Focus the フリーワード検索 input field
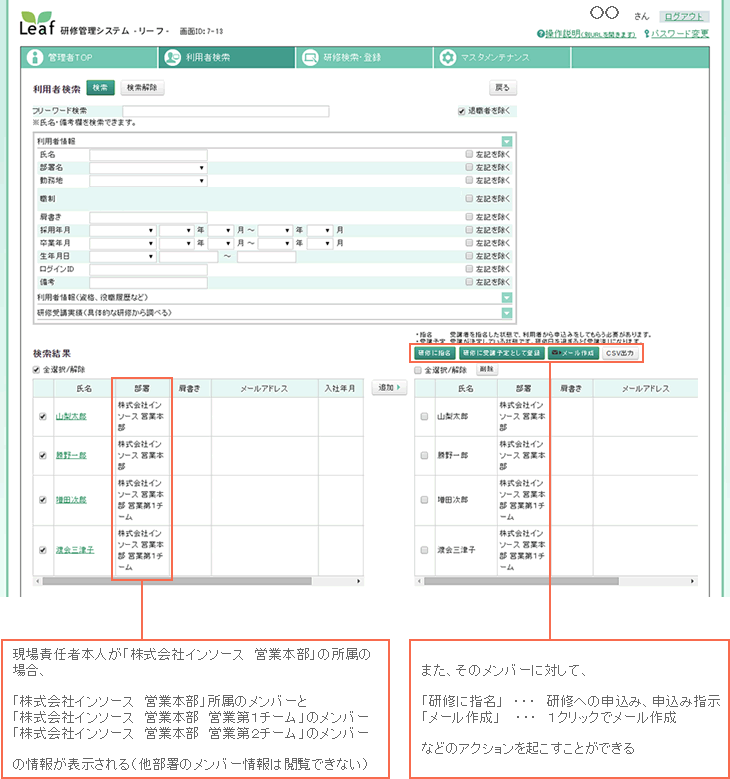 226,111
